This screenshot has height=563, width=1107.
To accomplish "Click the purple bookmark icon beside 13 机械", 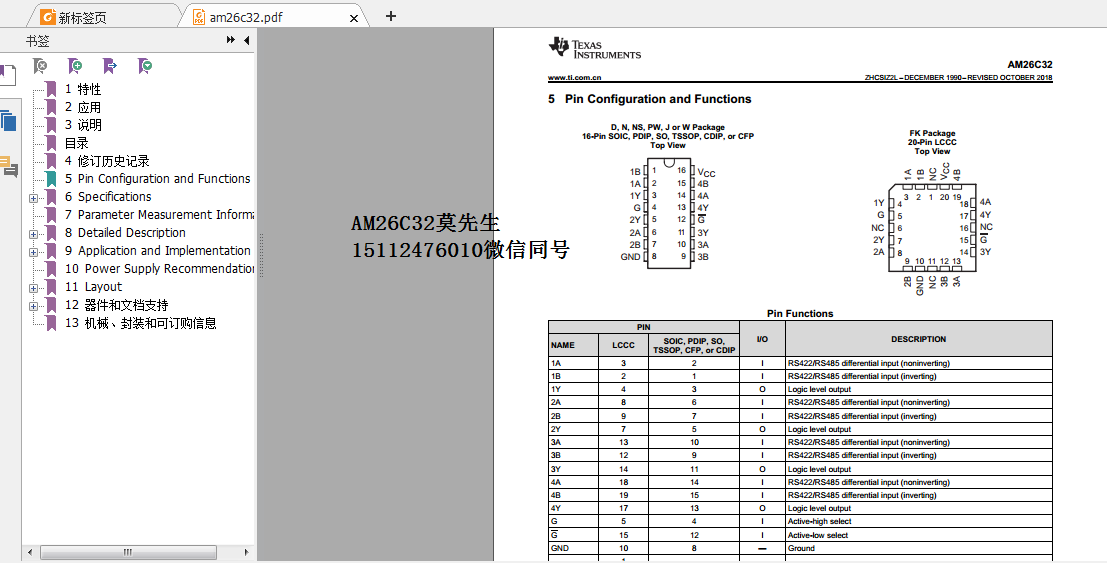I will point(51,323).
